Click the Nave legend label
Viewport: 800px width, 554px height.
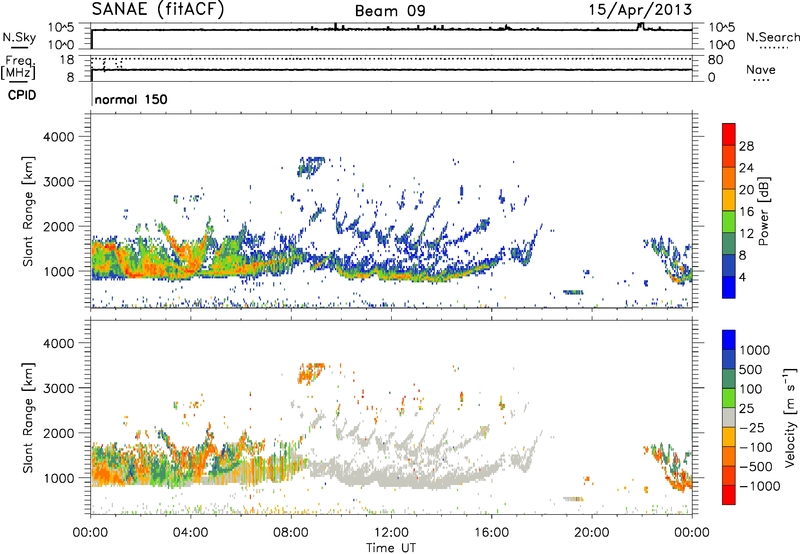(x=761, y=70)
